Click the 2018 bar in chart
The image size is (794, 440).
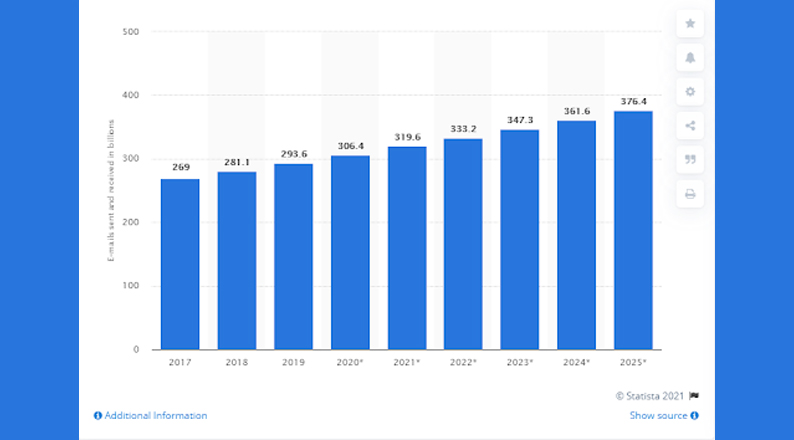click(x=237, y=261)
